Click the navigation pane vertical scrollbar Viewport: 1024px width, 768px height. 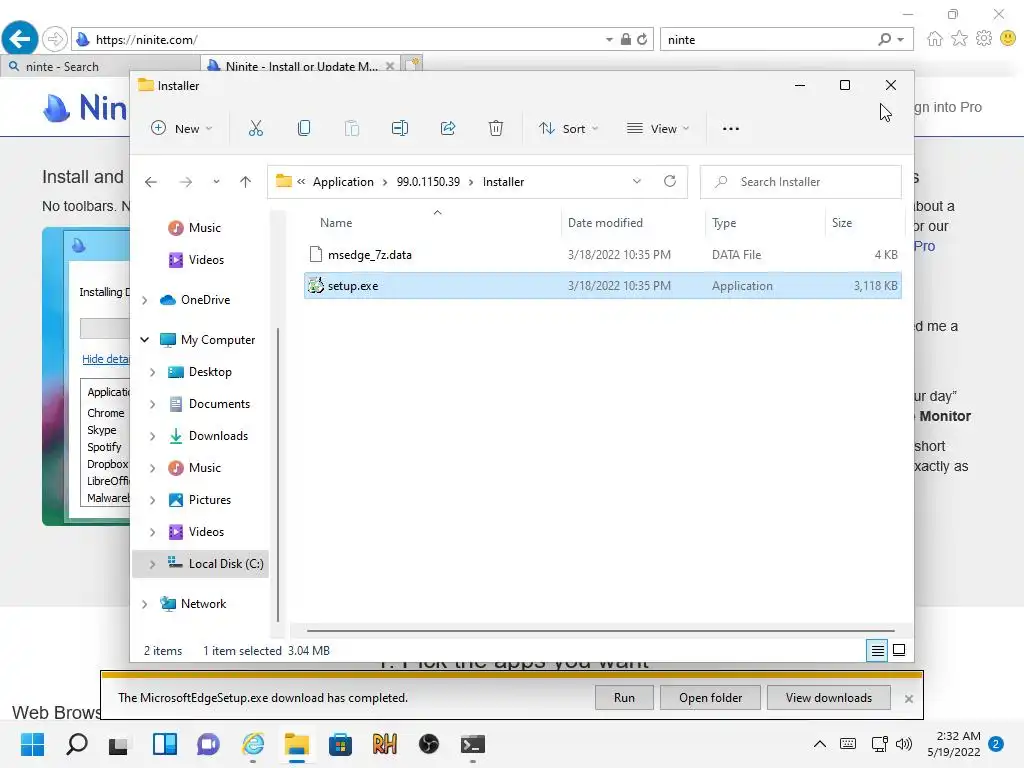pyautogui.click(x=278, y=474)
